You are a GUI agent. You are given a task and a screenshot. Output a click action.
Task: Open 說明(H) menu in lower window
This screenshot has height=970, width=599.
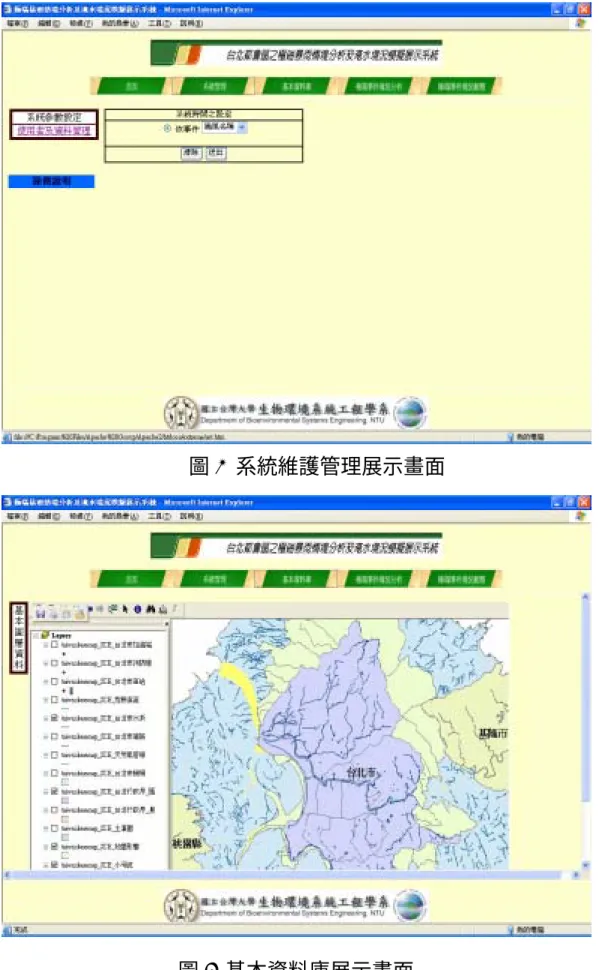coord(191,516)
